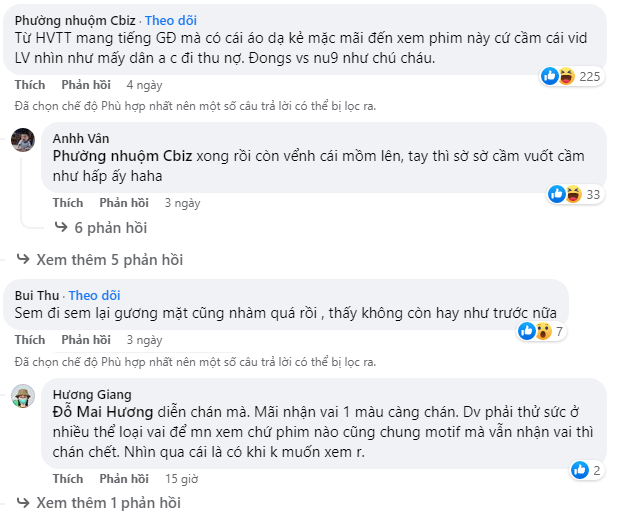The height and width of the screenshot is (513, 617).
Task: Click the 4 ngày timestamp
Action: click(143, 85)
